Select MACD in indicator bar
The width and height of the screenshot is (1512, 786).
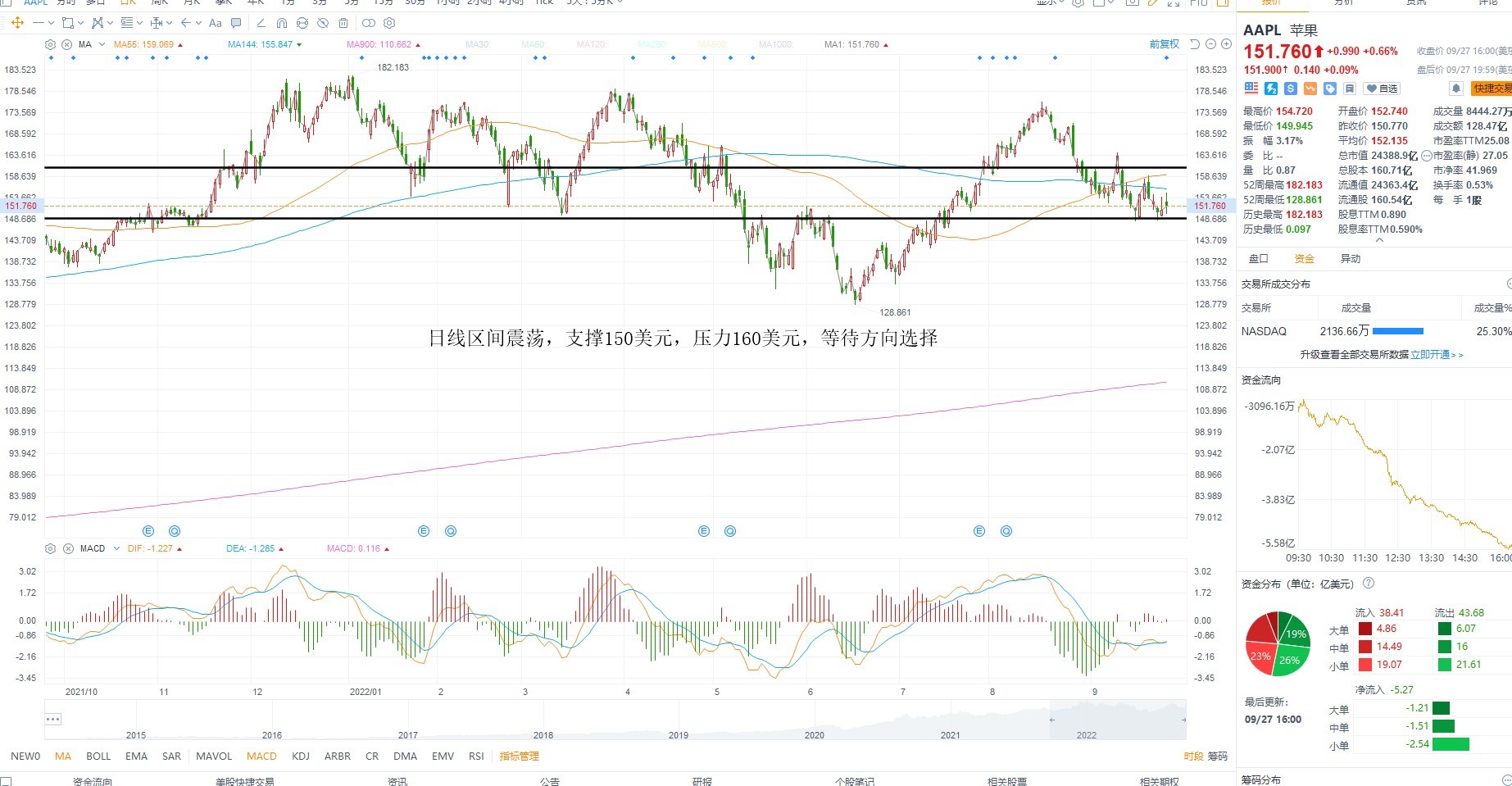261,756
